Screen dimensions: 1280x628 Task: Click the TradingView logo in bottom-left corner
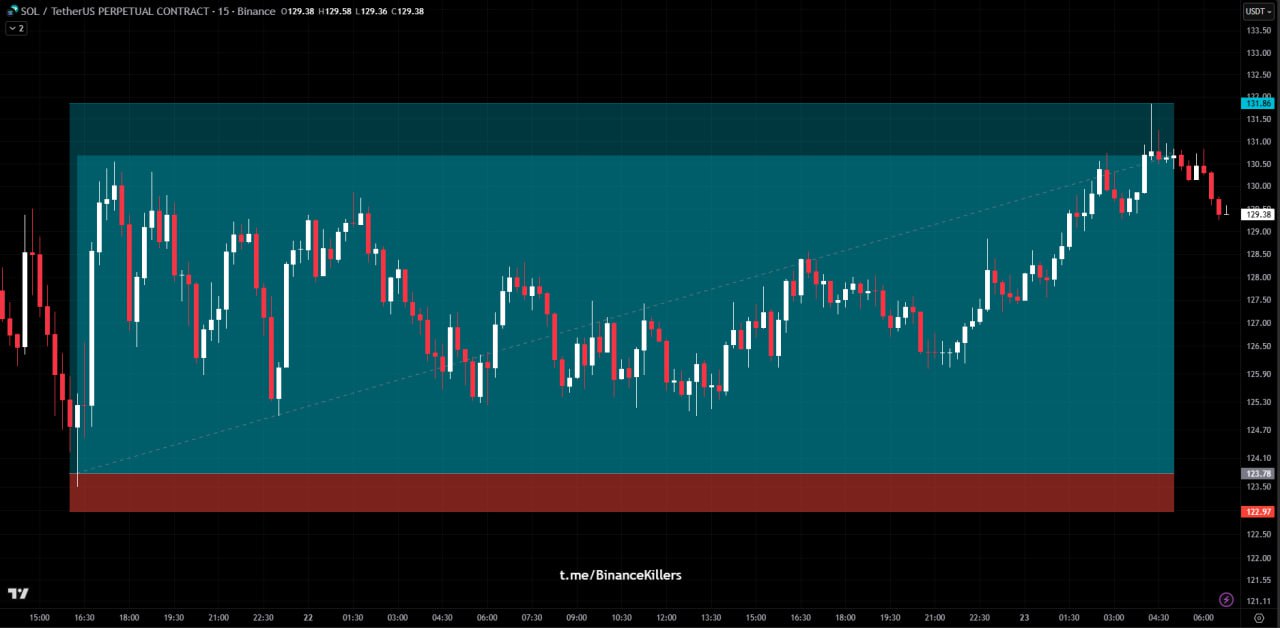click(x=18, y=594)
